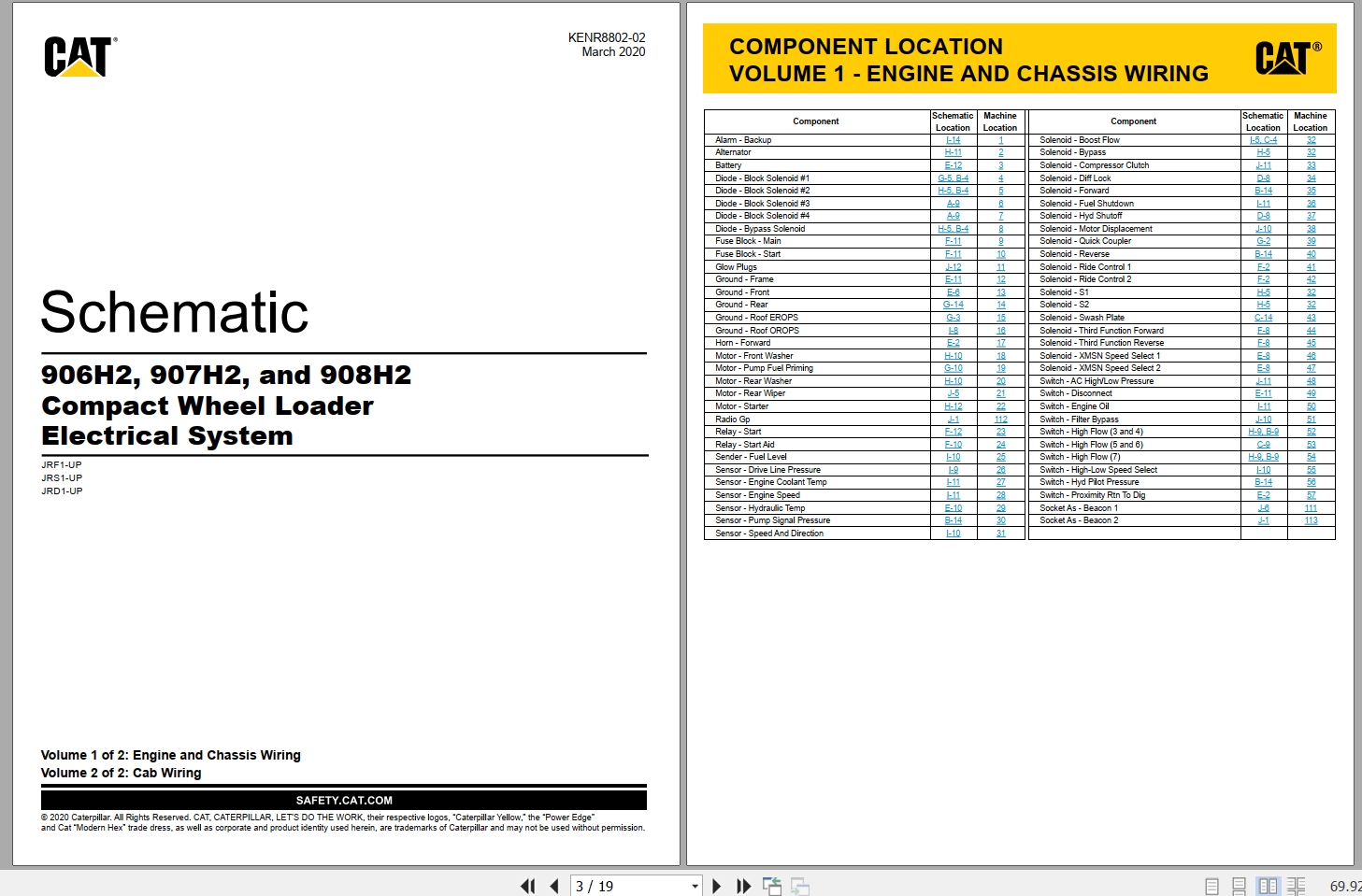
Task: Switch to continuous page layout
Action: 1240,886
